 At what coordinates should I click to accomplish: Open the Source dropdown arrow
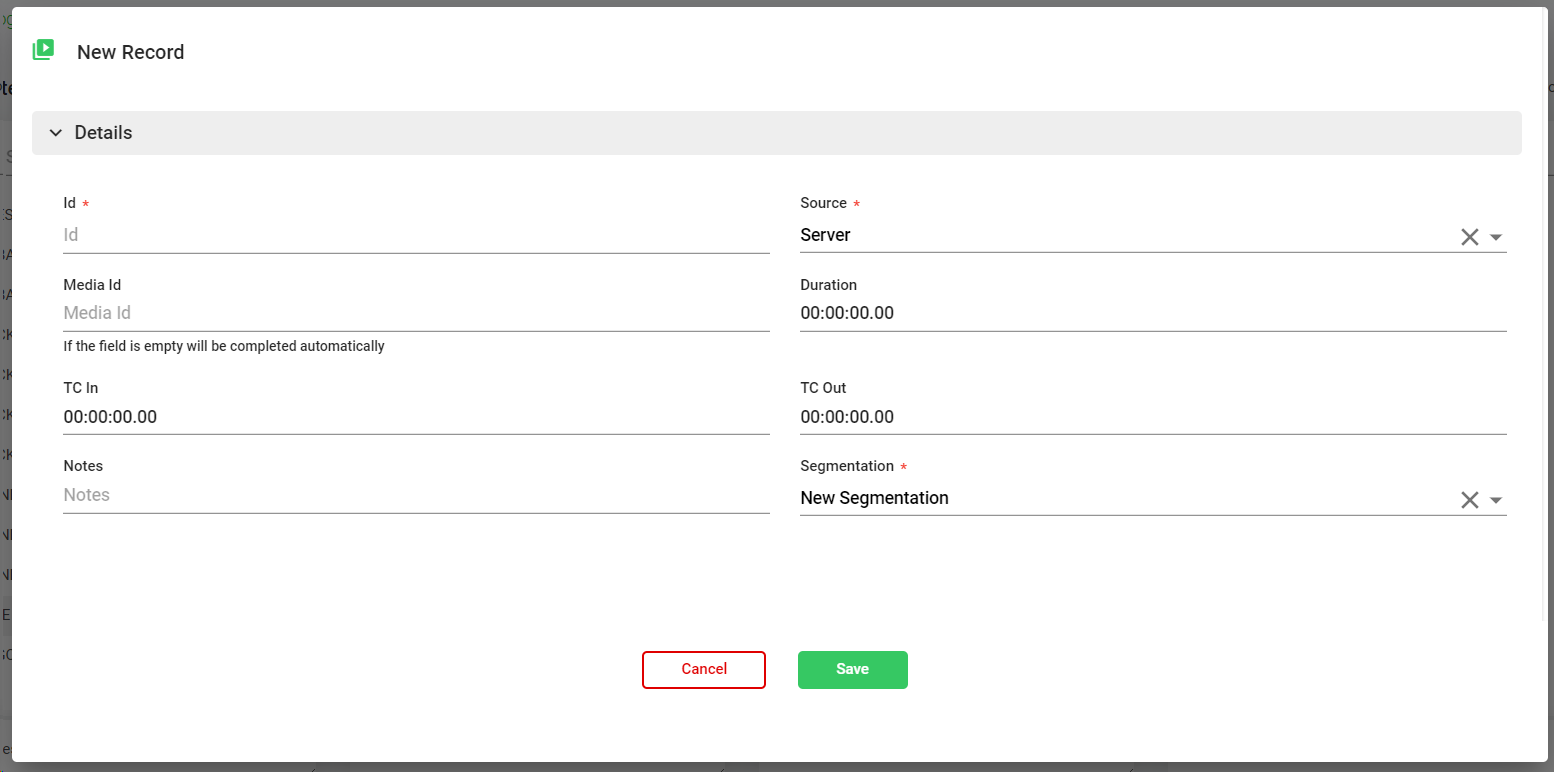(x=1496, y=237)
